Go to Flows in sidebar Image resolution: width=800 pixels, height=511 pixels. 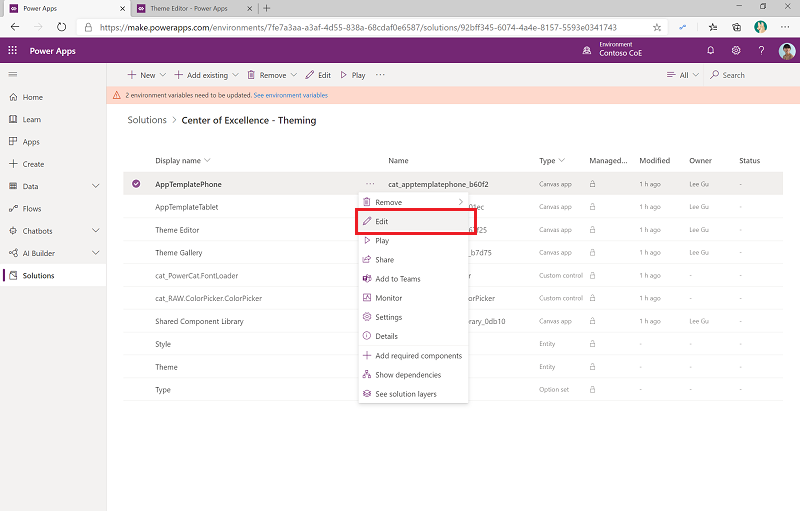coord(33,209)
